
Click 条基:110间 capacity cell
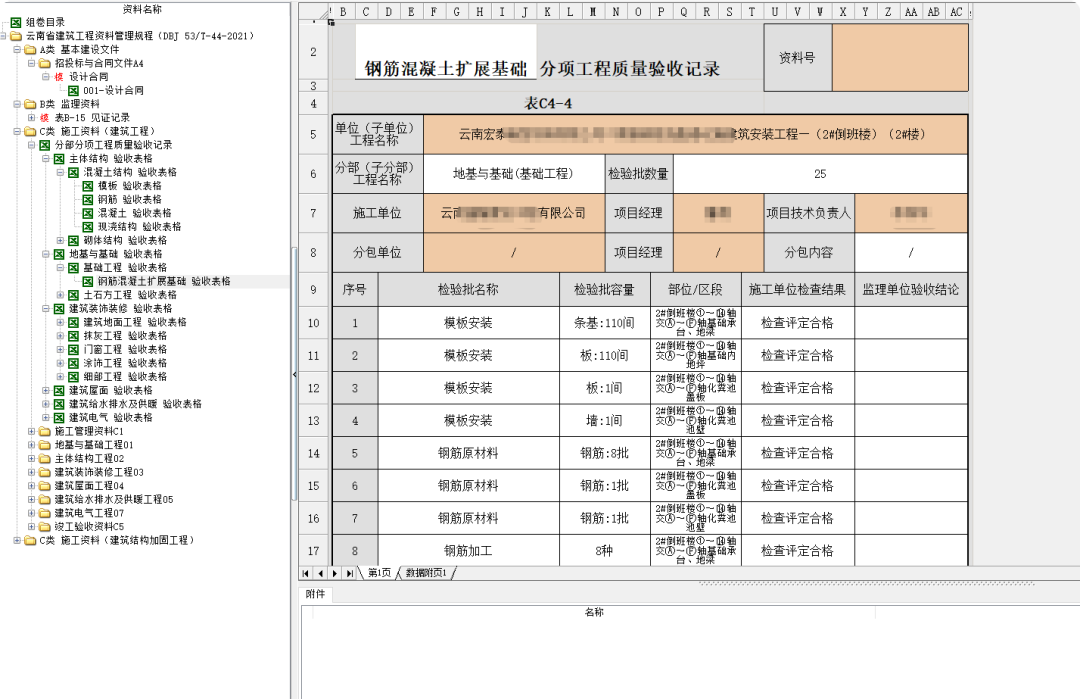click(x=605, y=323)
